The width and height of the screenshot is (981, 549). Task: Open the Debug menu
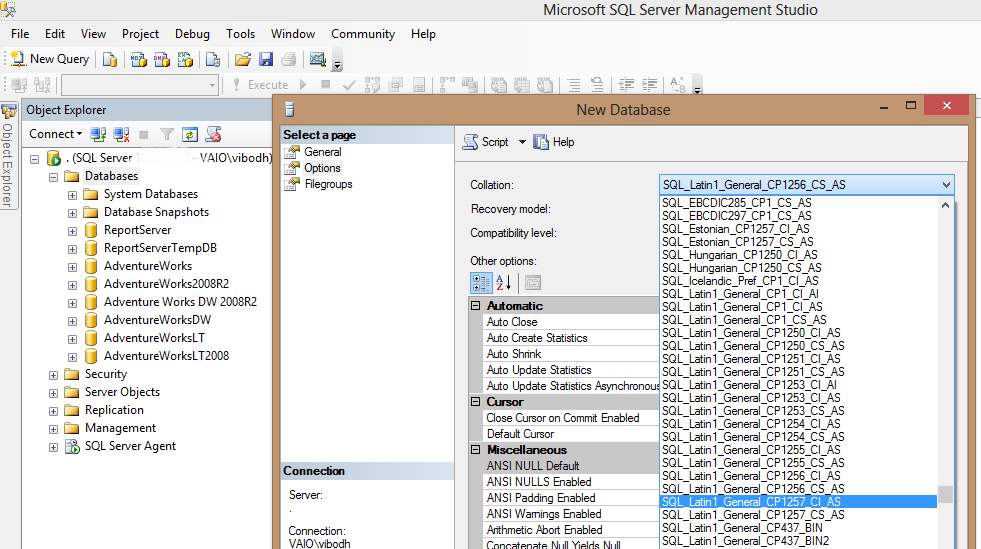coord(192,34)
